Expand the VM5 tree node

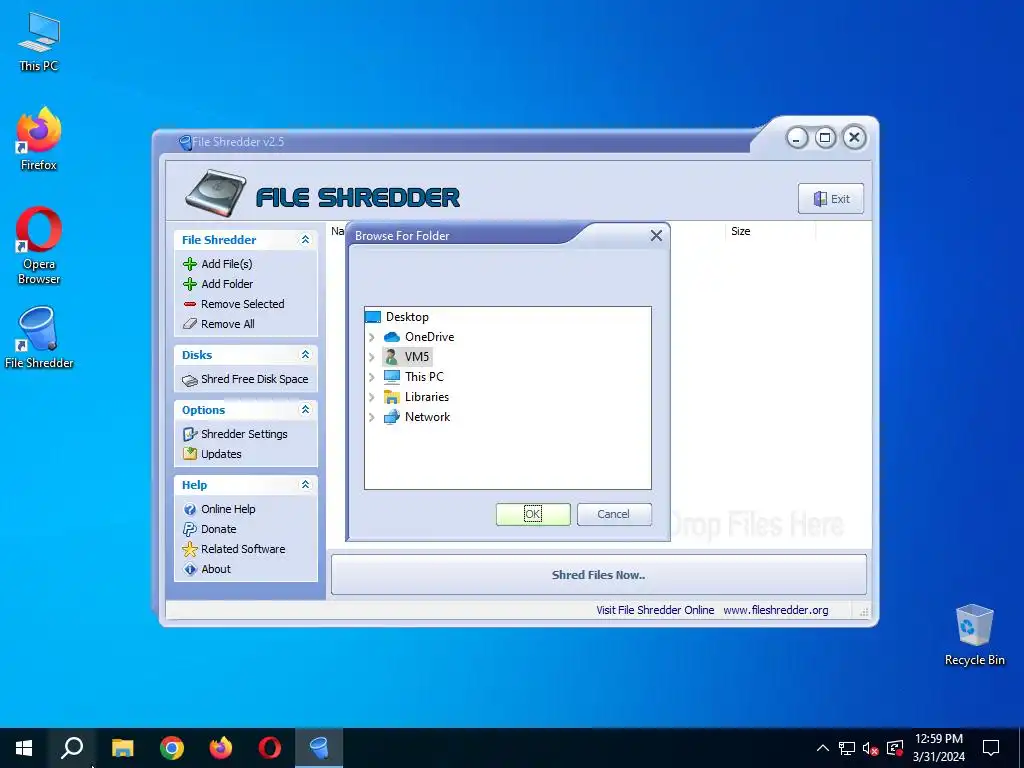pyautogui.click(x=372, y=357)
